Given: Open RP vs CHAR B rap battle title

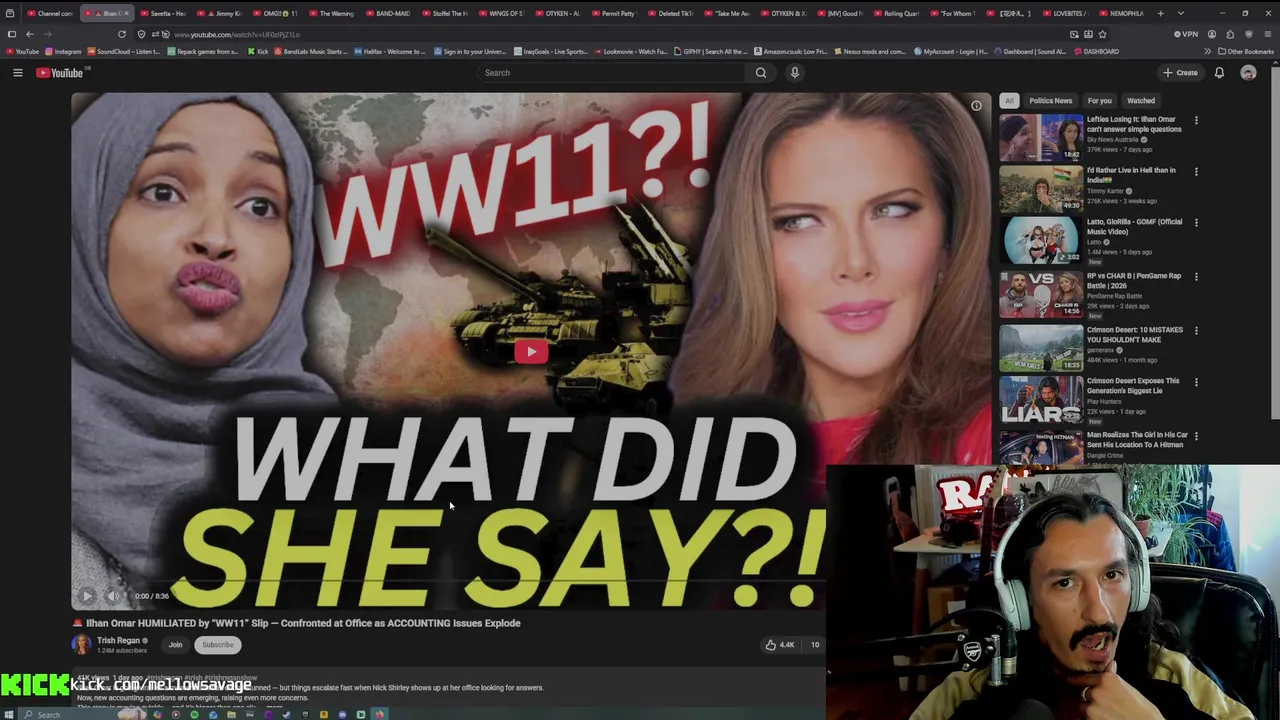Looking at the screenshot, I should coord(1134,281).
